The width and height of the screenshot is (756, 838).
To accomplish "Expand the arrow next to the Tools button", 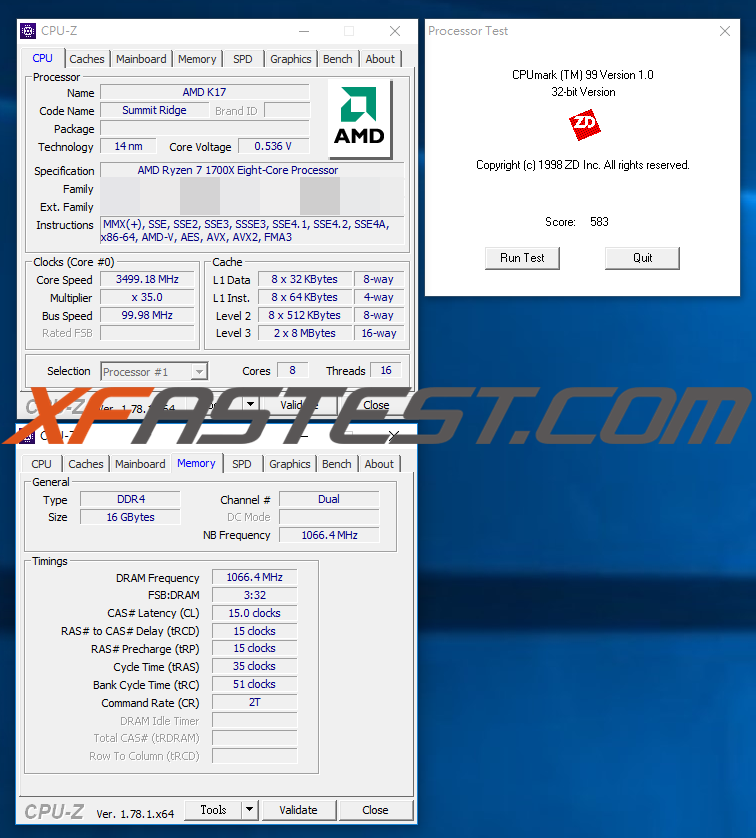I will point(250,810).
